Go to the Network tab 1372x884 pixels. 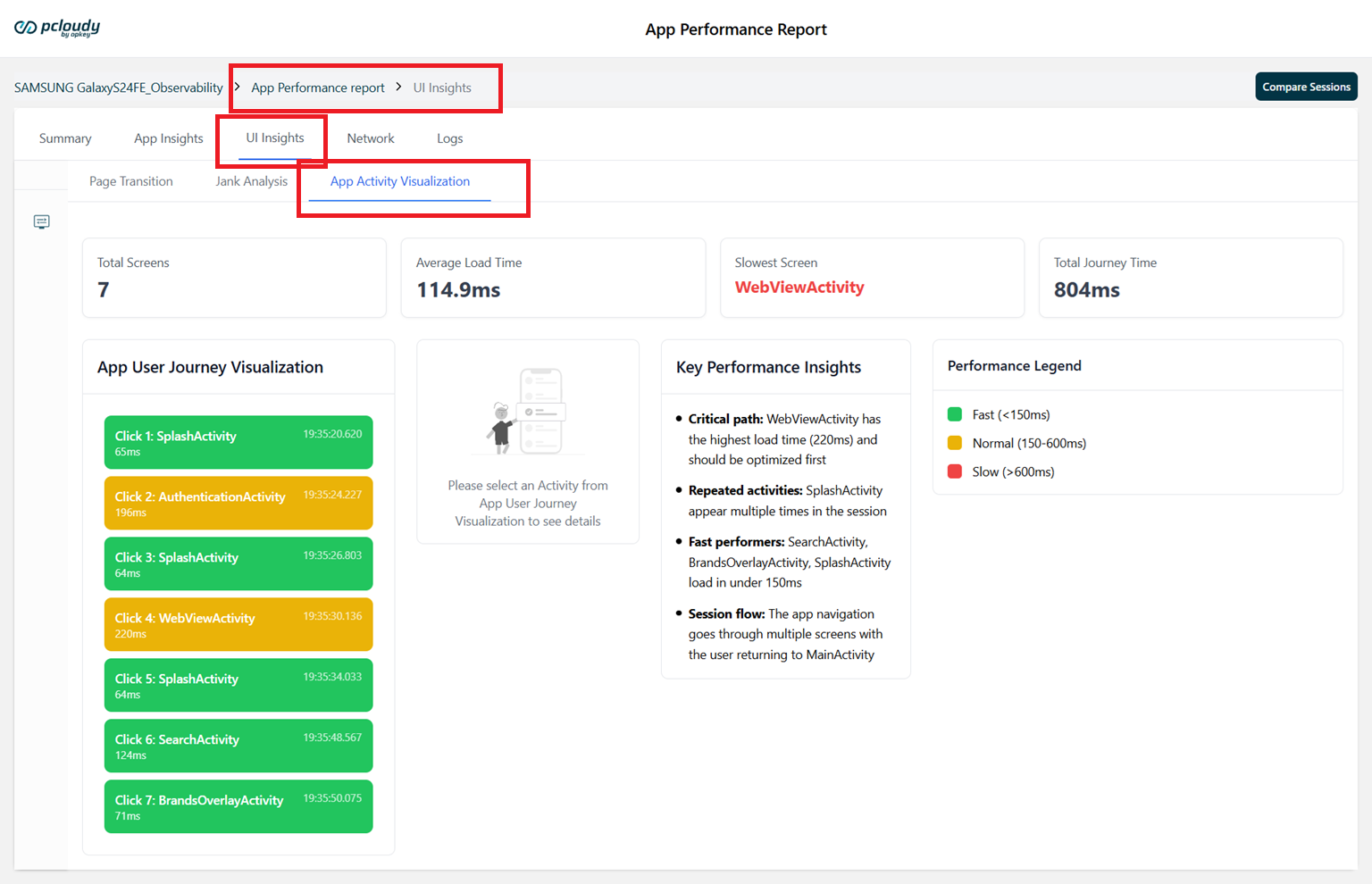(371, 138)
